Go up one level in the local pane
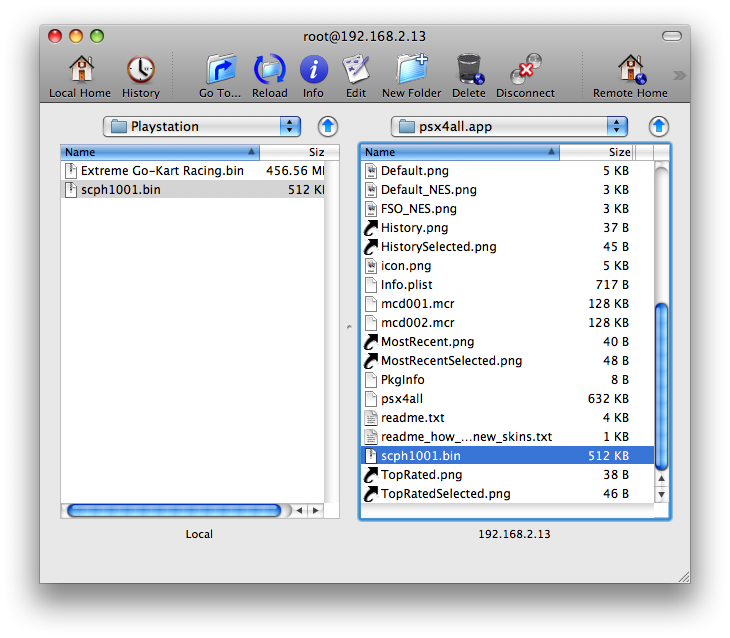Viewport: 730px width, 638px height. (328, 126)
